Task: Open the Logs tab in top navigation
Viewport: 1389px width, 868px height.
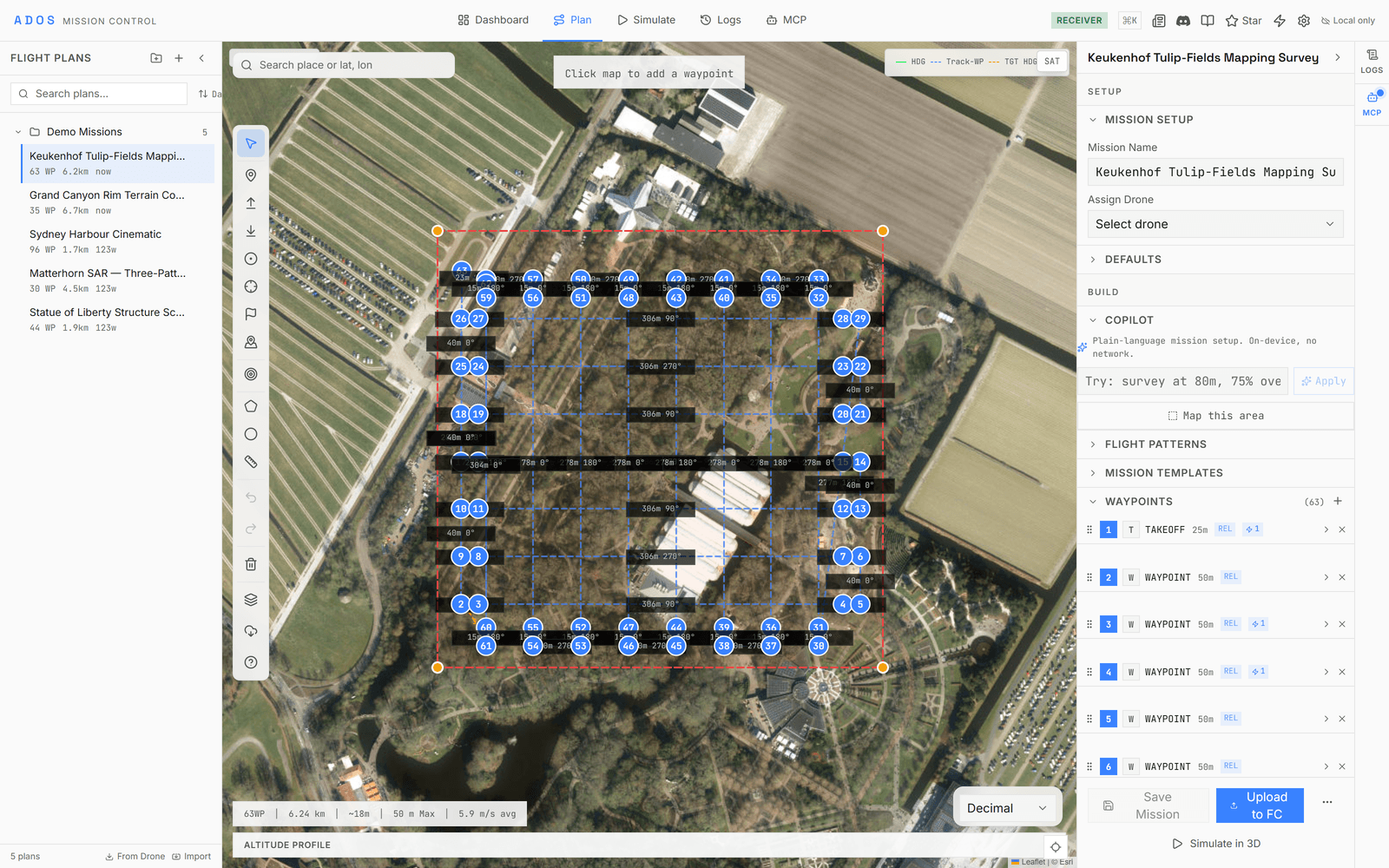Action: coord(721,20)
